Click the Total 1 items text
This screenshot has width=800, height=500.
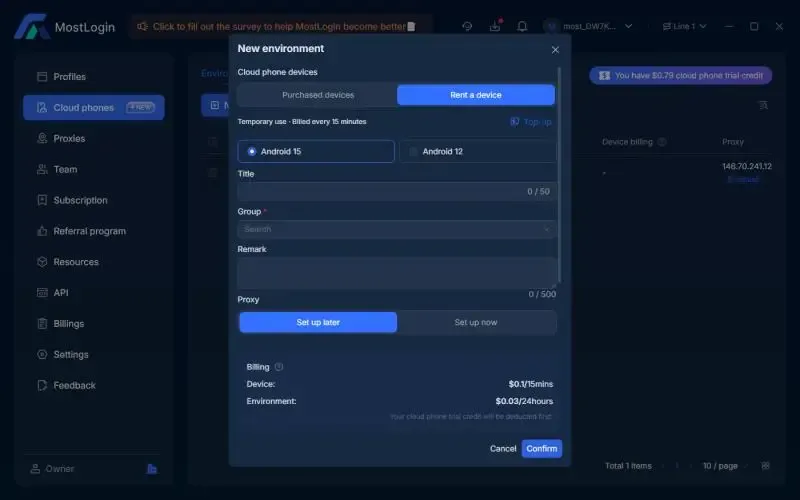coord(628,466)
